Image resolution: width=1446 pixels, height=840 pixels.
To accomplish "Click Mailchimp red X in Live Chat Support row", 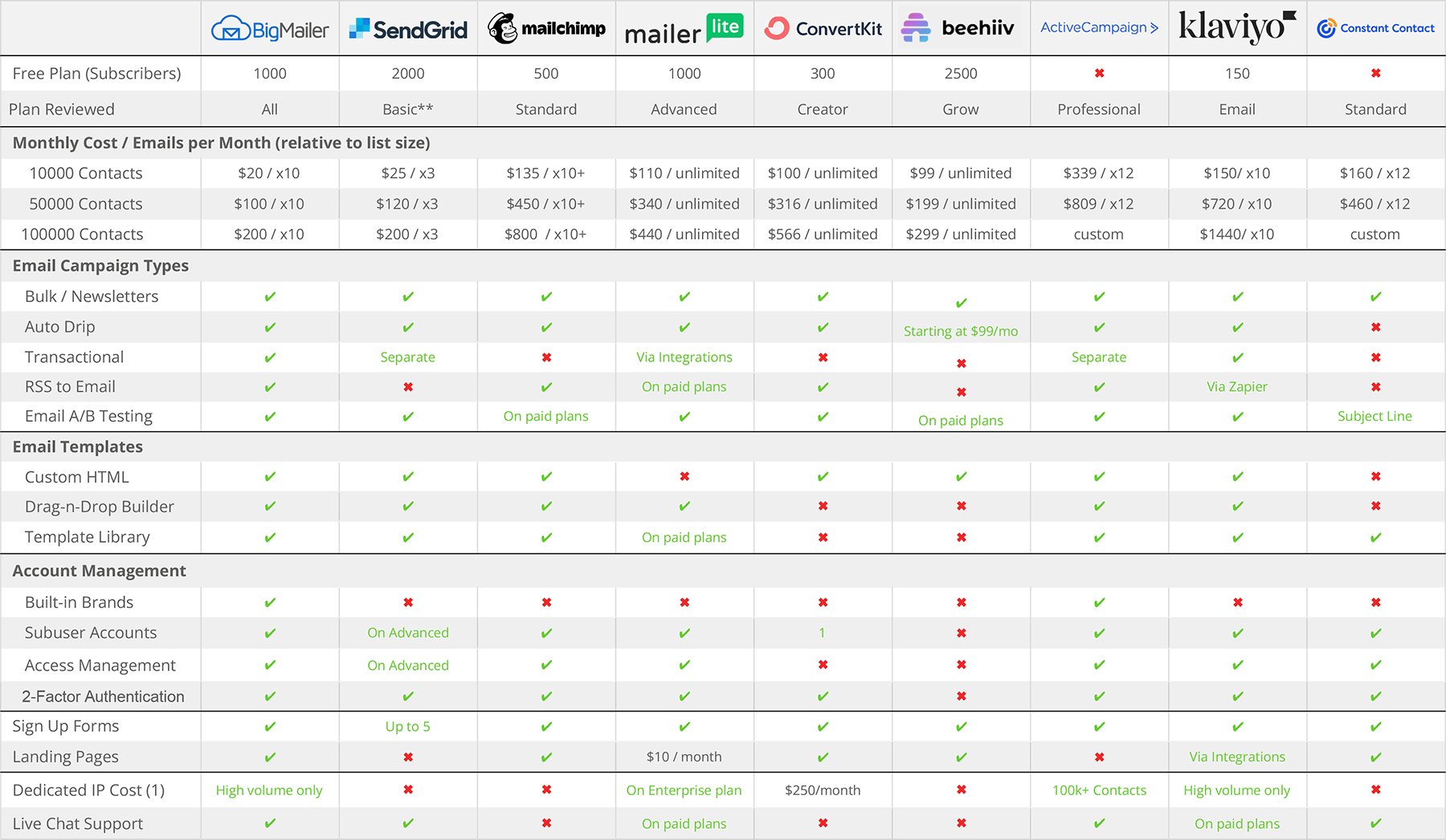I will 546,823.
